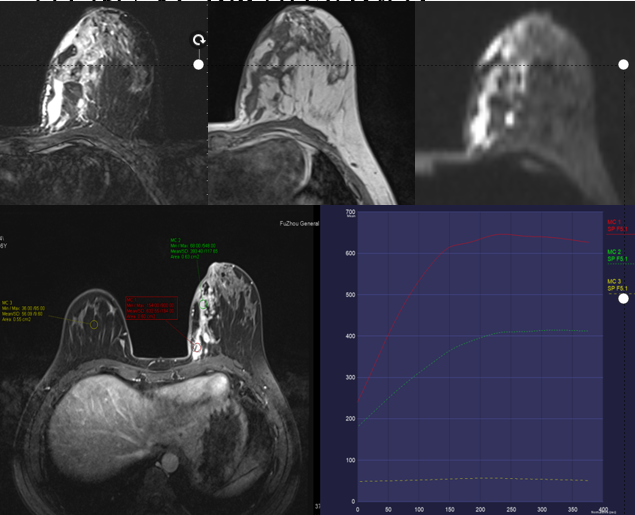Select the green MC 2 circular ROI

click(203, 304)
